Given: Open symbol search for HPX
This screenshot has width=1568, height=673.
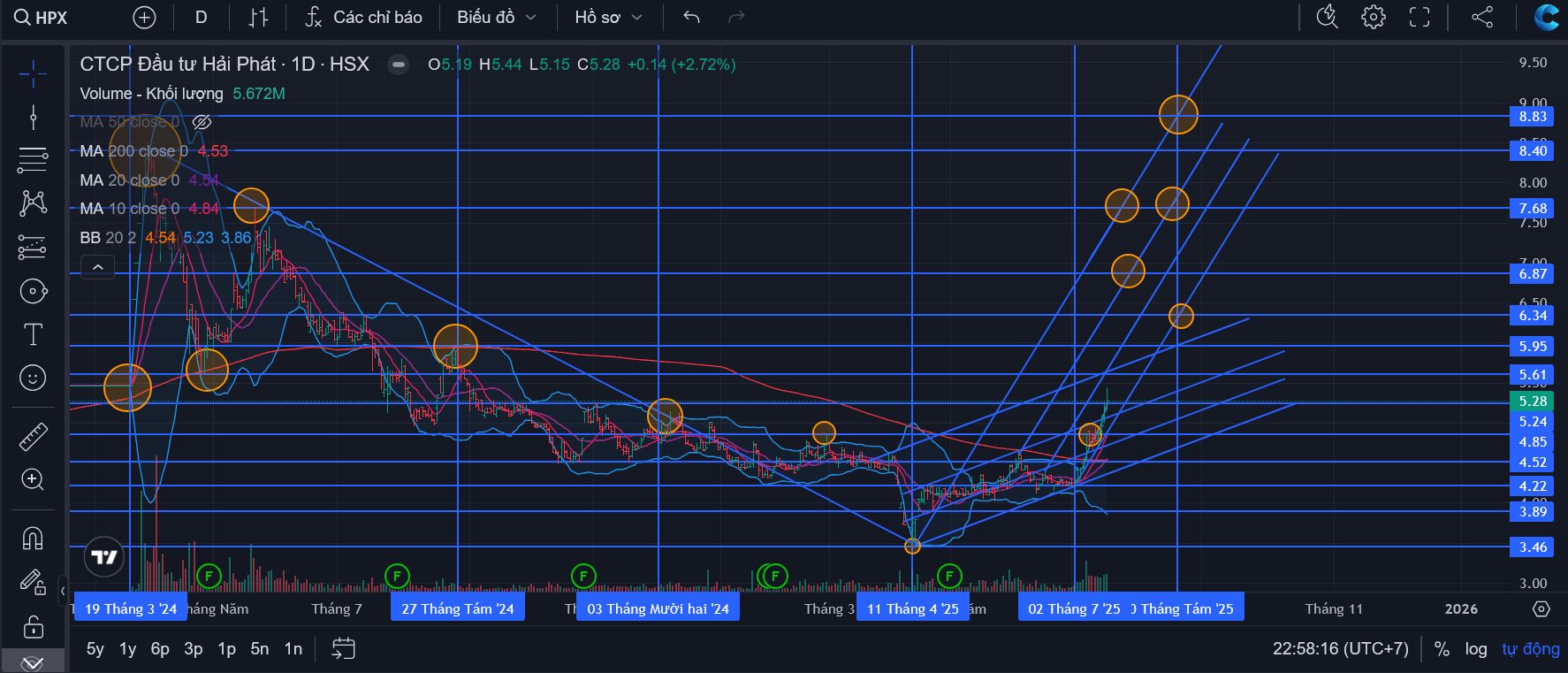Looking at the screenshot, I should pos(41,18).
